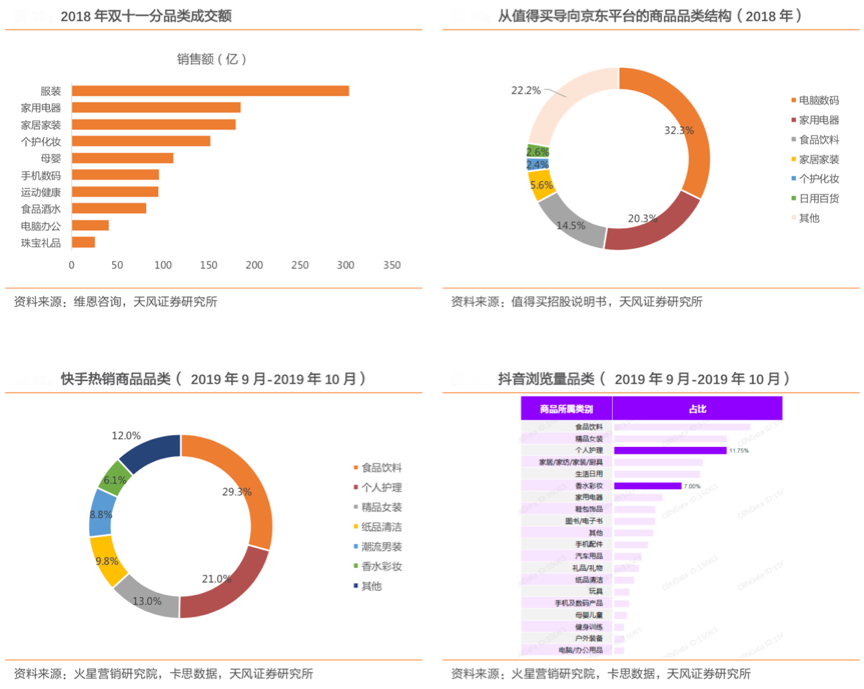Select the highlighted 个人护理 11.75% bar
864x689 pixels.
(x=670, y=450)
